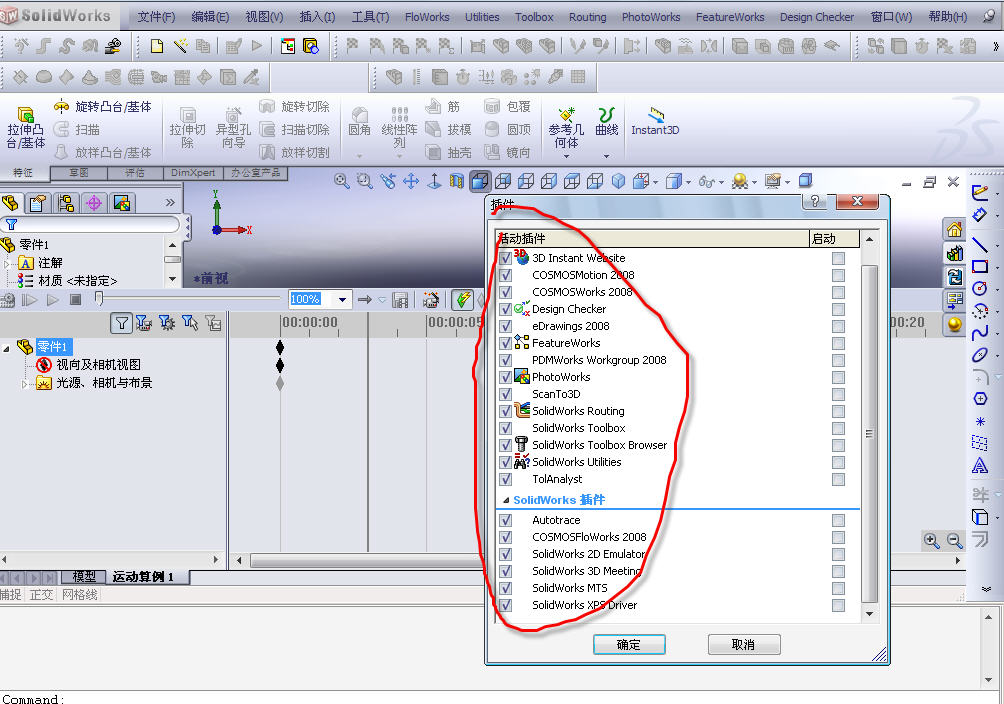Switch to the 模型 tab
The image size is (1004, 704).
click(x=84, y=577)
